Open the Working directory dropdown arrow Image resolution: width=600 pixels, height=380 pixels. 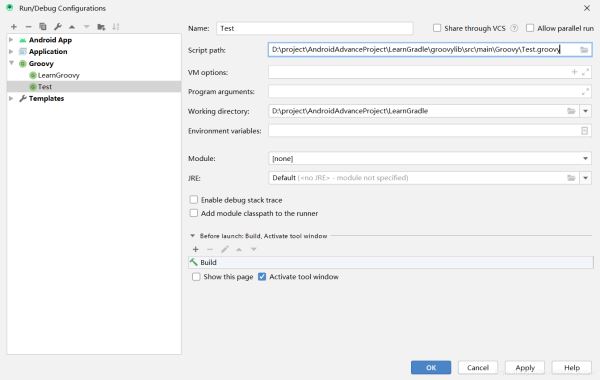point(585,111)
